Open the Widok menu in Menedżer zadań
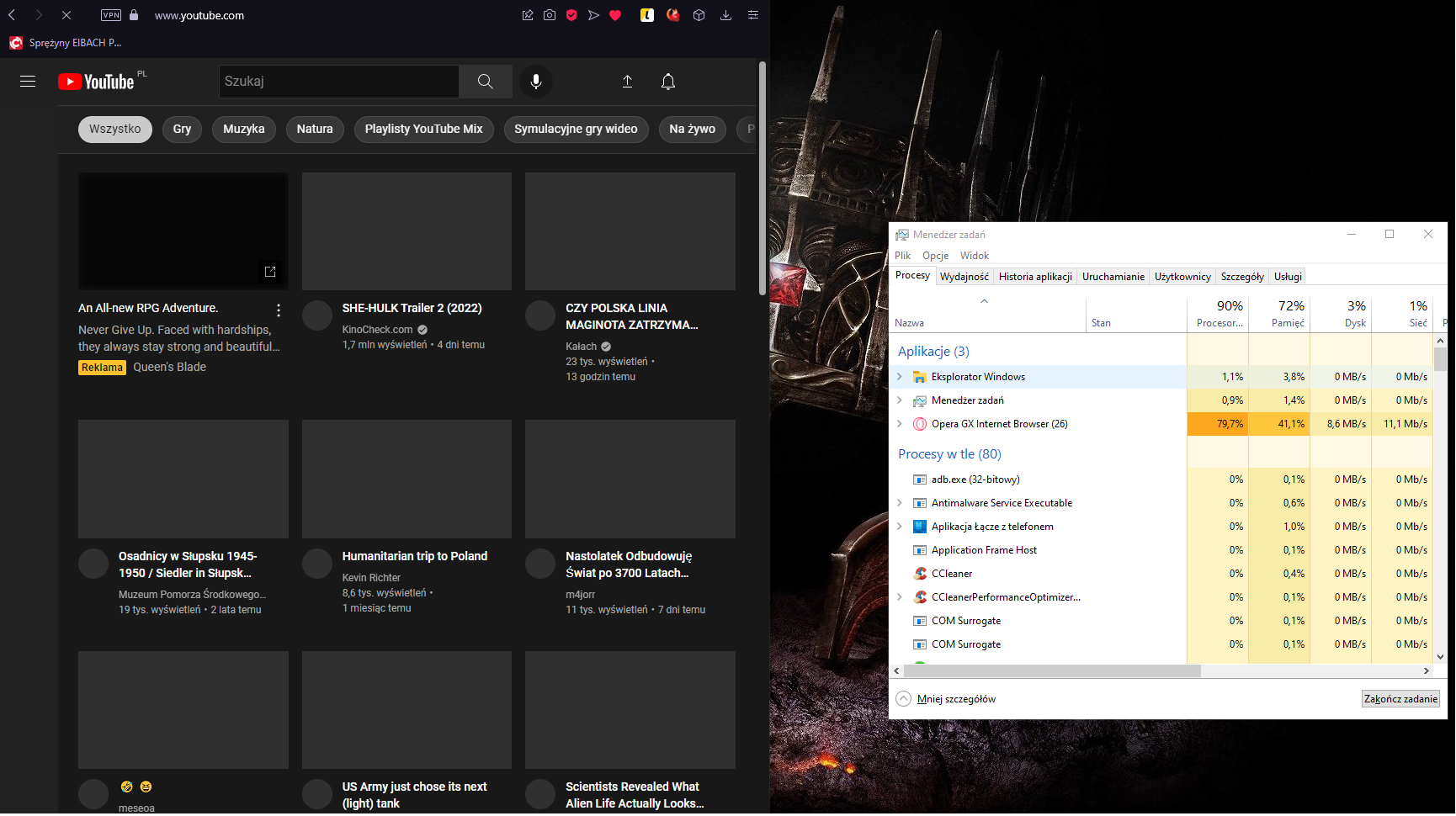Image resolution: width=1456 pixels, height=816 pixels. pos(975,256)
